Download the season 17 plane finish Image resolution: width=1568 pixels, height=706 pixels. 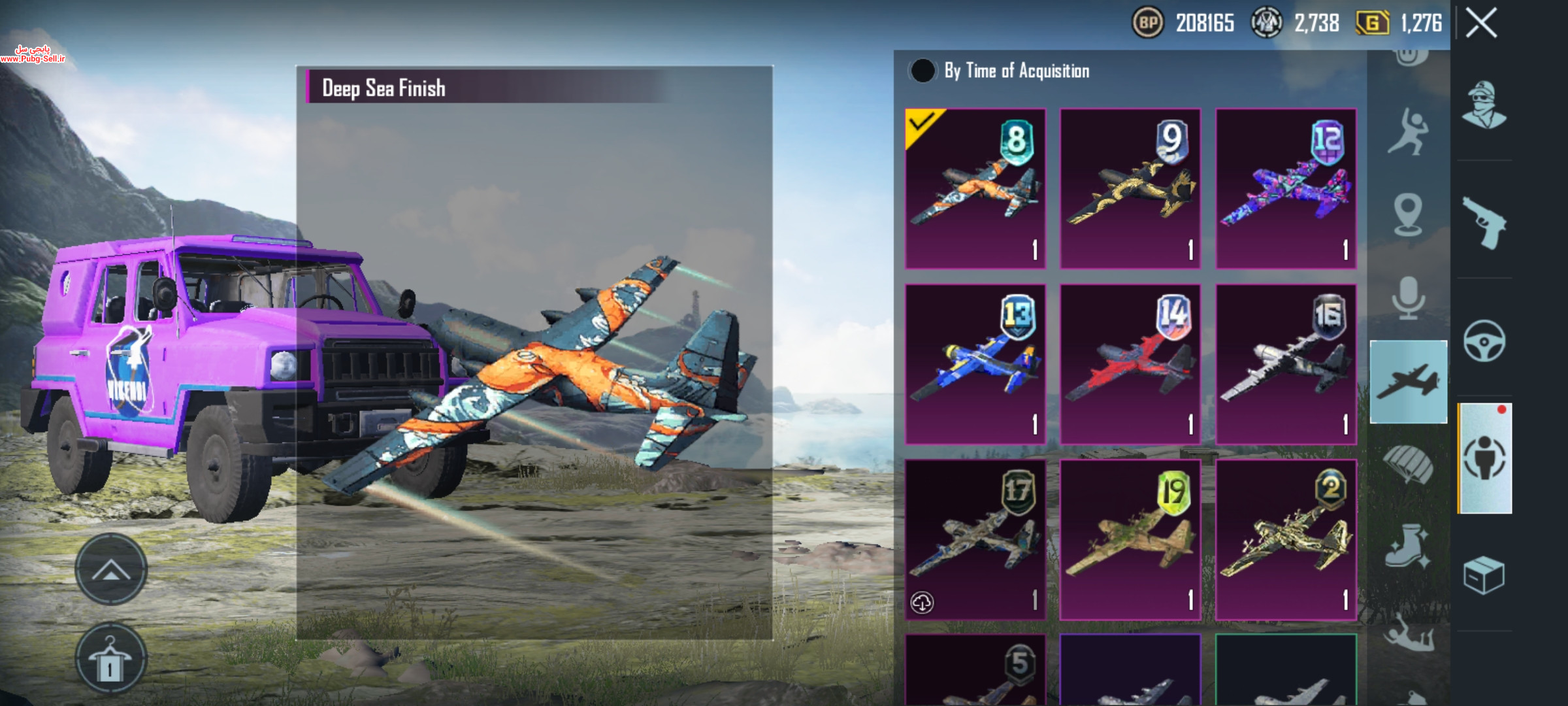click(x=922, y=602)
